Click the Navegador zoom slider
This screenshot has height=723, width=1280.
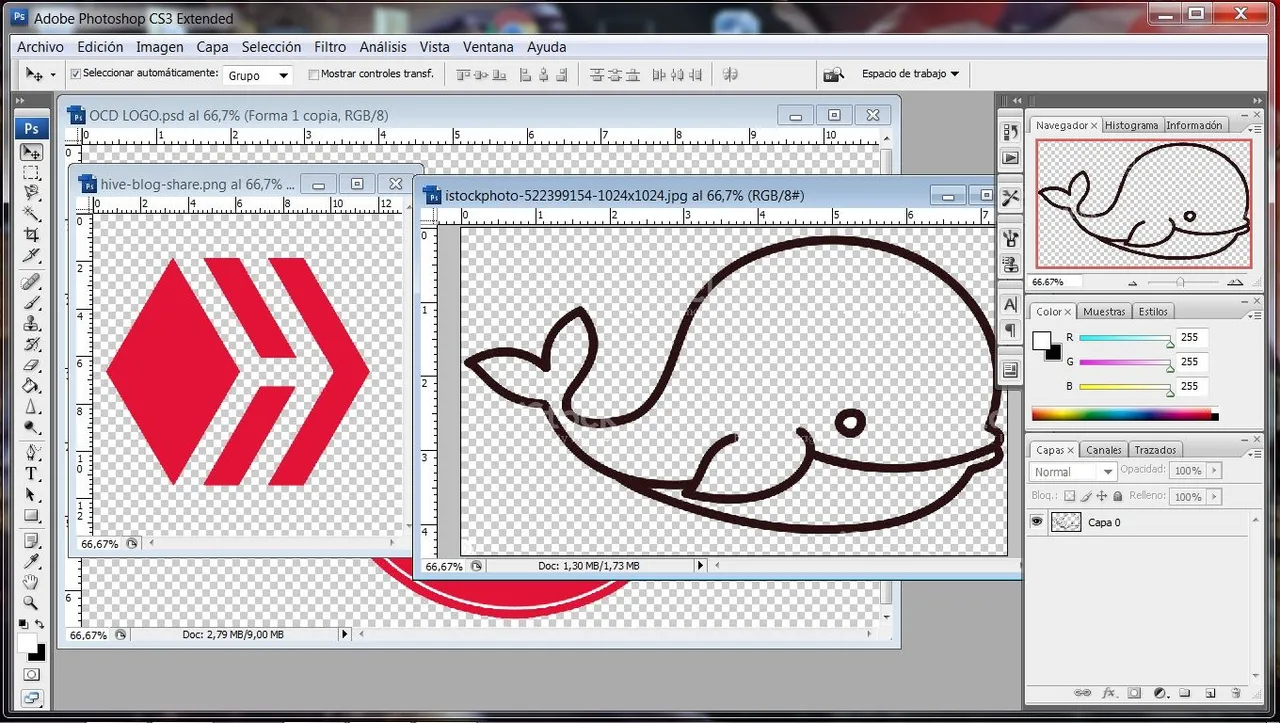(1181, 283)
